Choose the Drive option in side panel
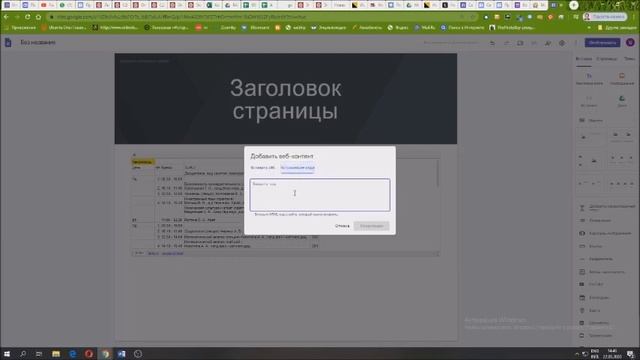 pyautogui.click(x=622, y=101)
